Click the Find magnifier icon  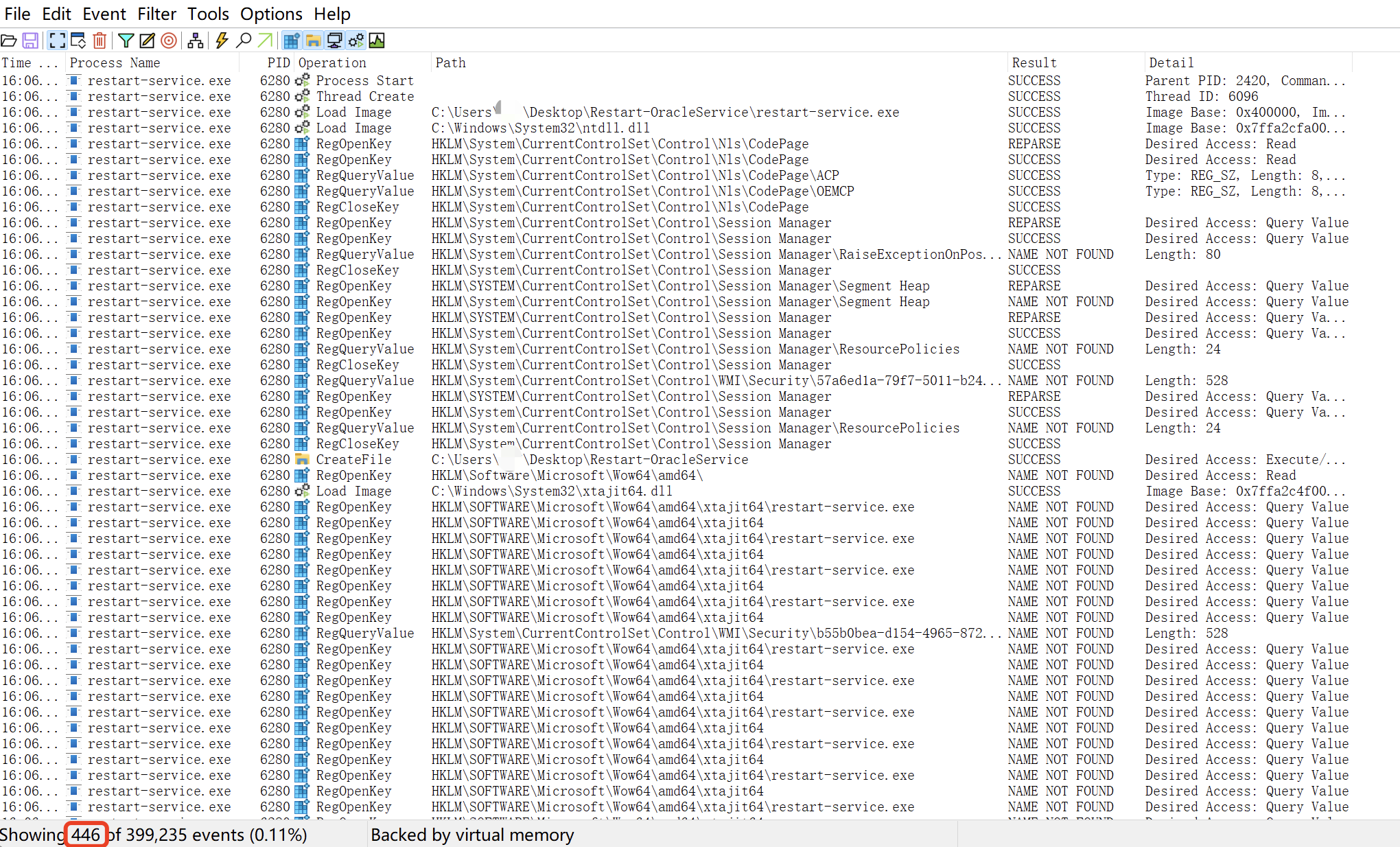(x=244, y=41)
